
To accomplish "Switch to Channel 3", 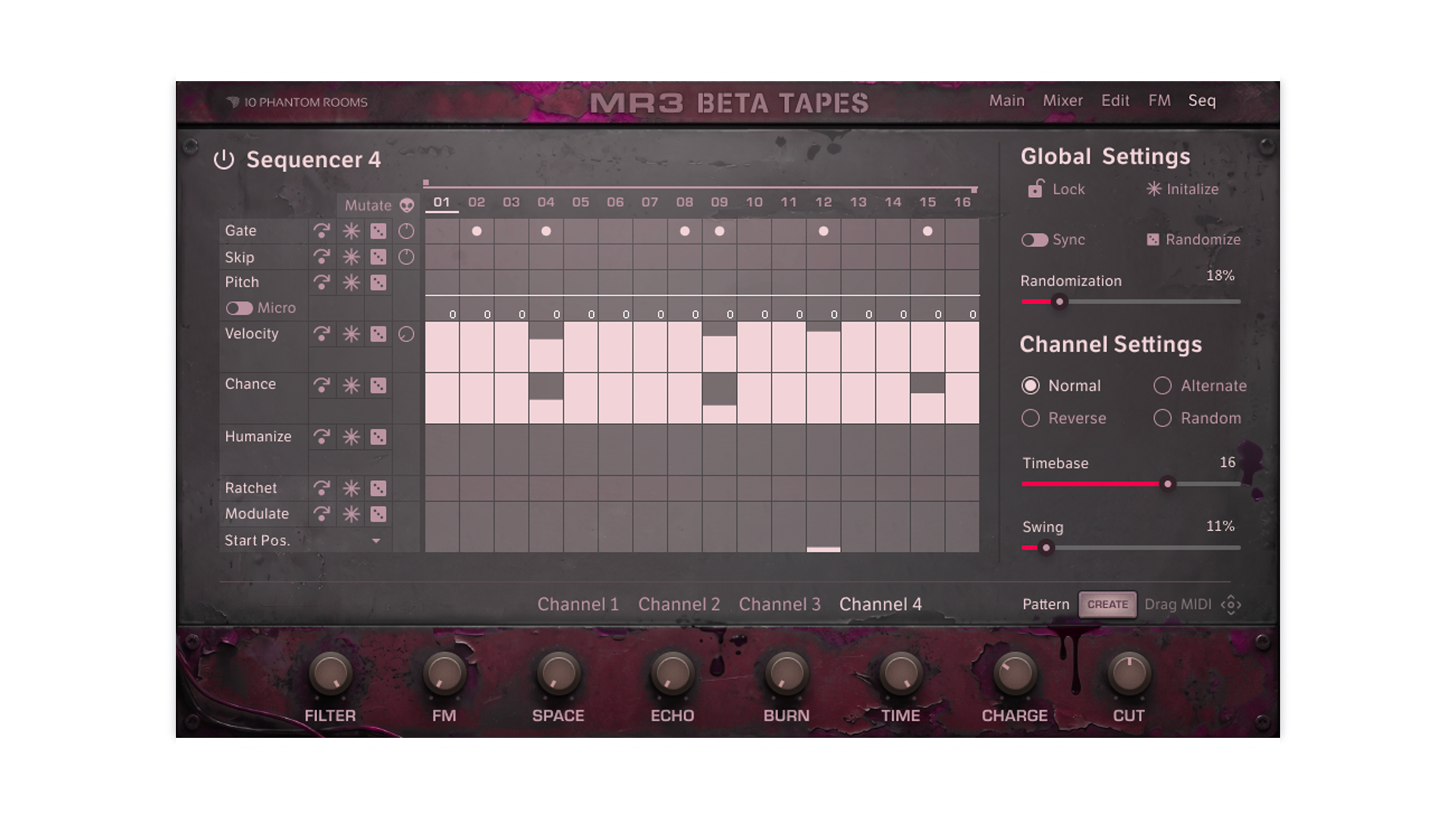I will pyautogui.click(x=780, y=604).
